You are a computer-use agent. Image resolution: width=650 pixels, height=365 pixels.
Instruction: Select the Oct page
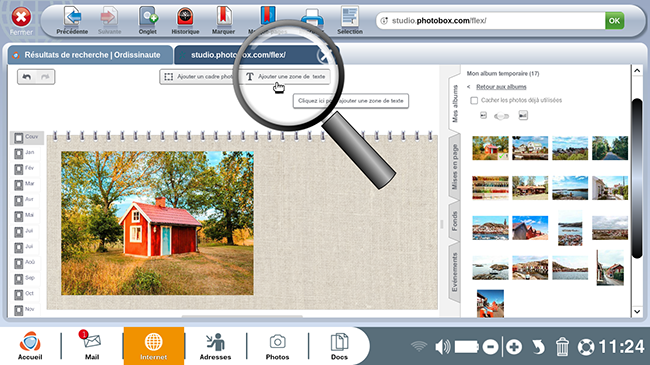25,294
